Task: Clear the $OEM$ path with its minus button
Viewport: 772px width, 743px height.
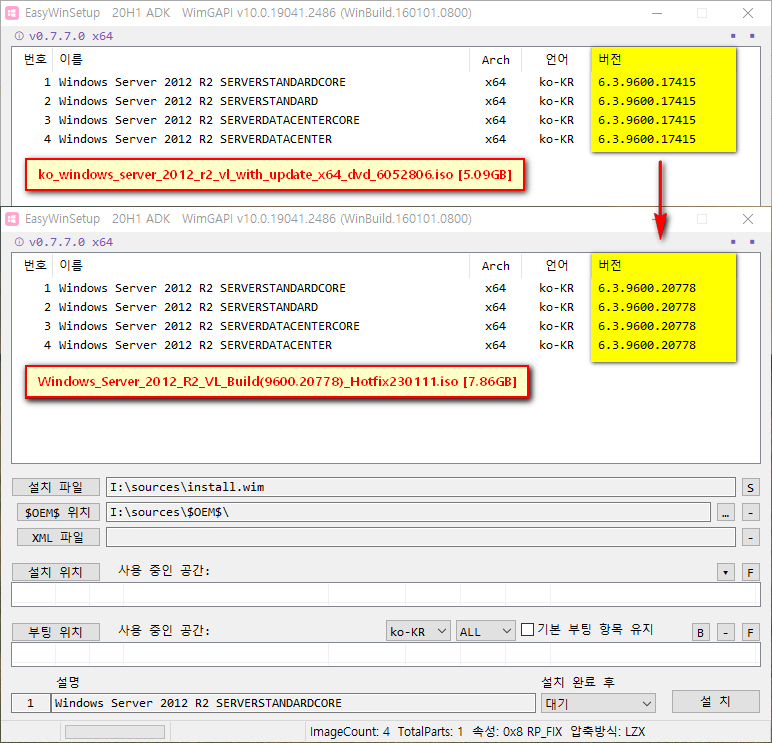Action: coord(750,513)
